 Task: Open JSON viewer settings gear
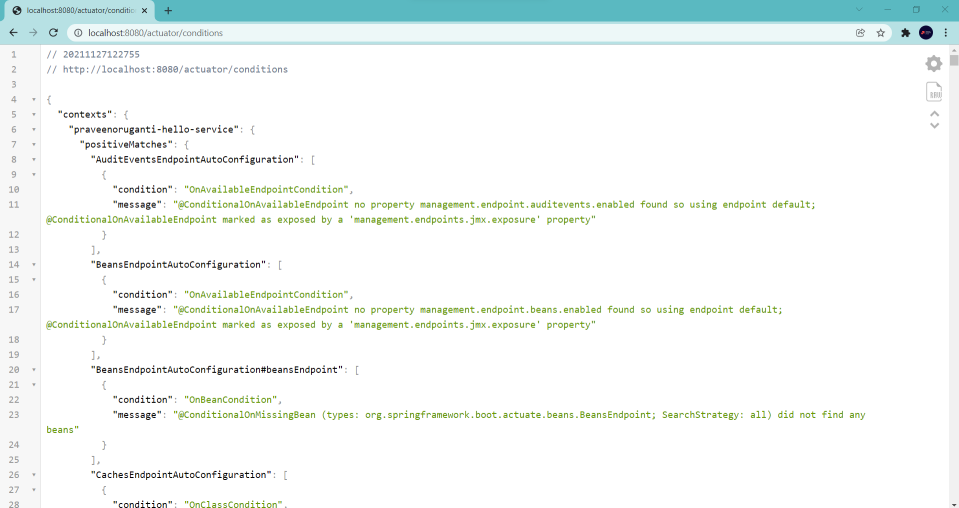(934, 64)
